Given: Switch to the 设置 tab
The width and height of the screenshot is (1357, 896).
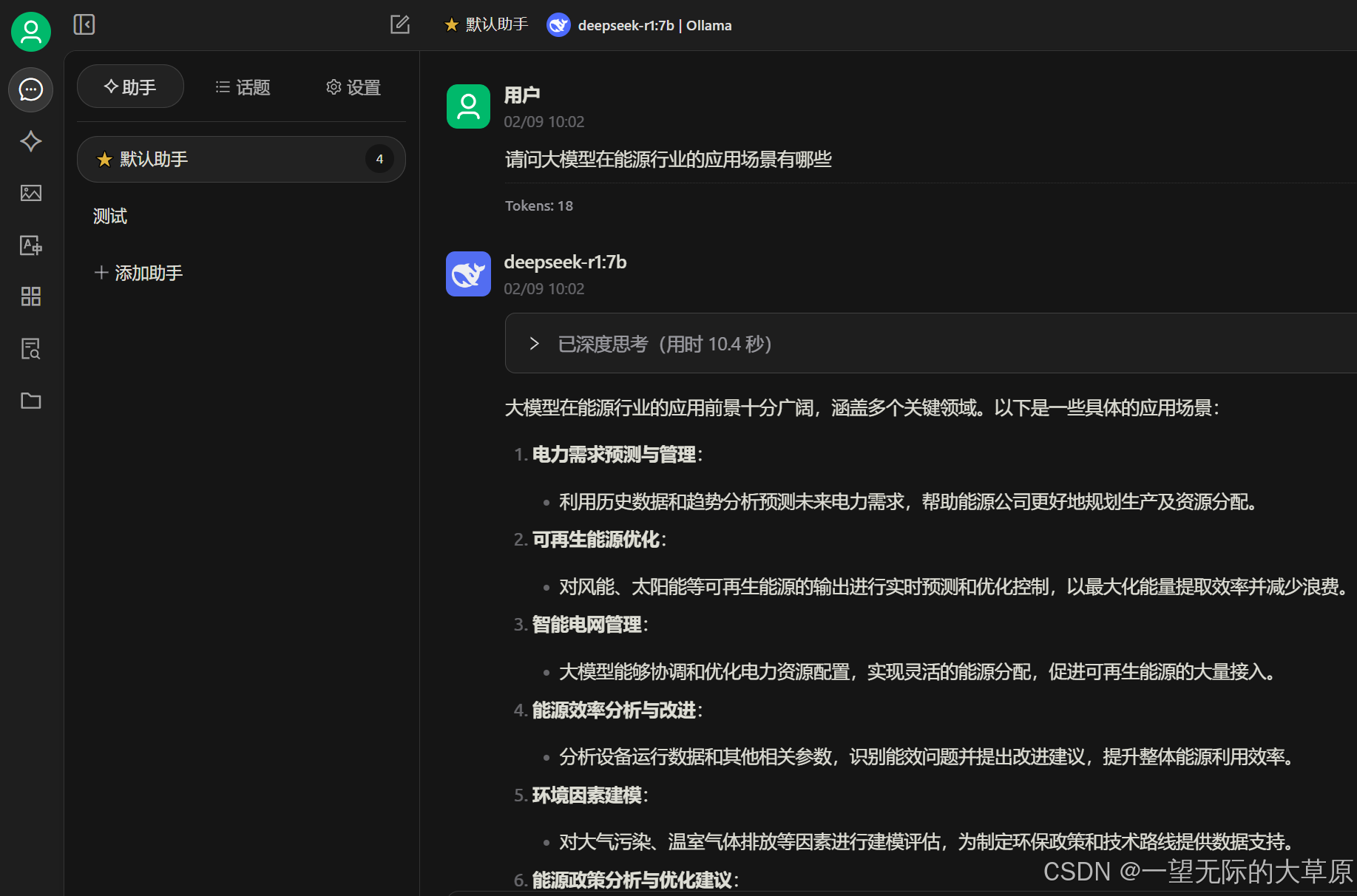Looking at the screenshot, I should pyautogui.click(x=353, y=87).
